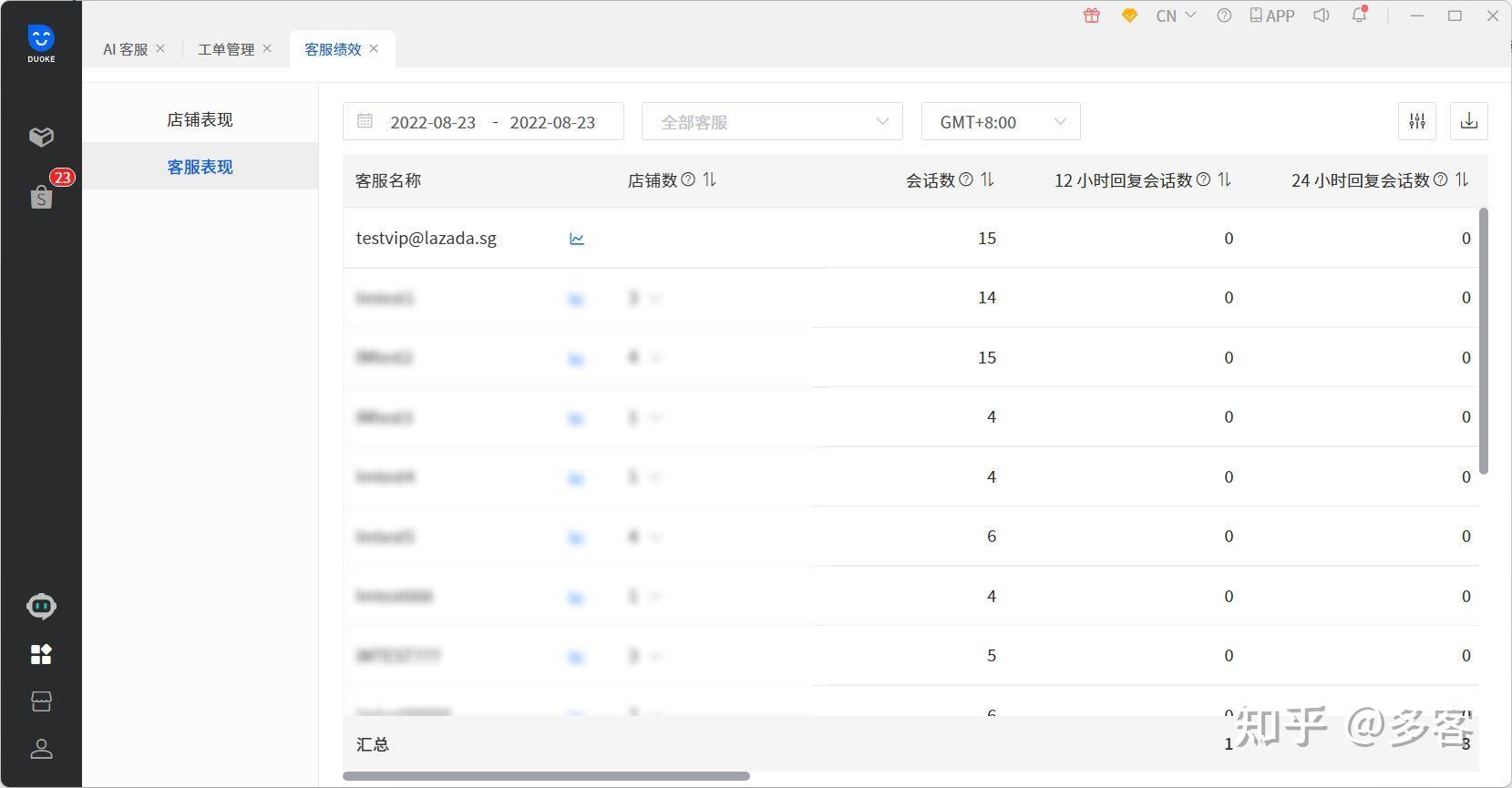
Task: Click the download export icon
Action: pos(1469,121)
